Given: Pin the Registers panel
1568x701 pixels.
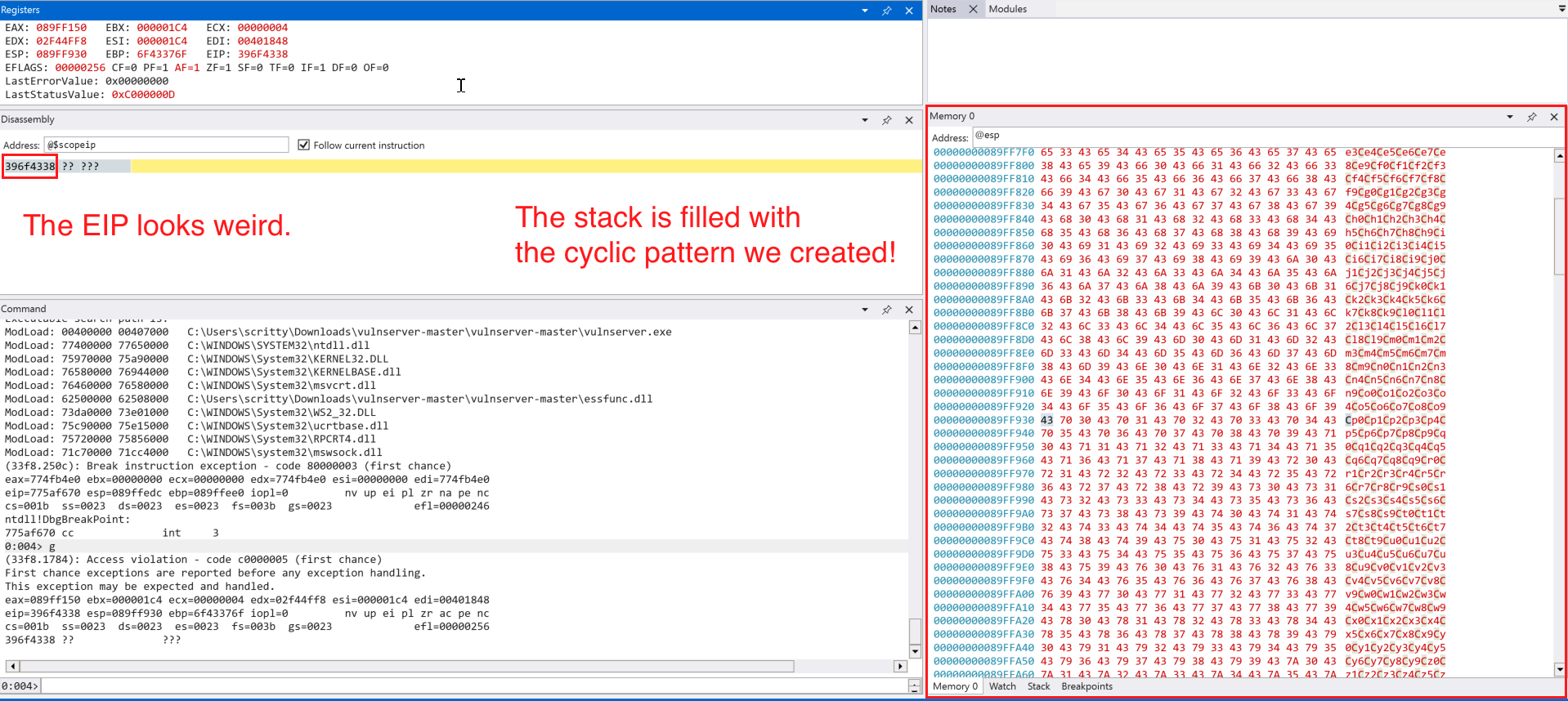Looking at the screenshot, I should point(887,11).
